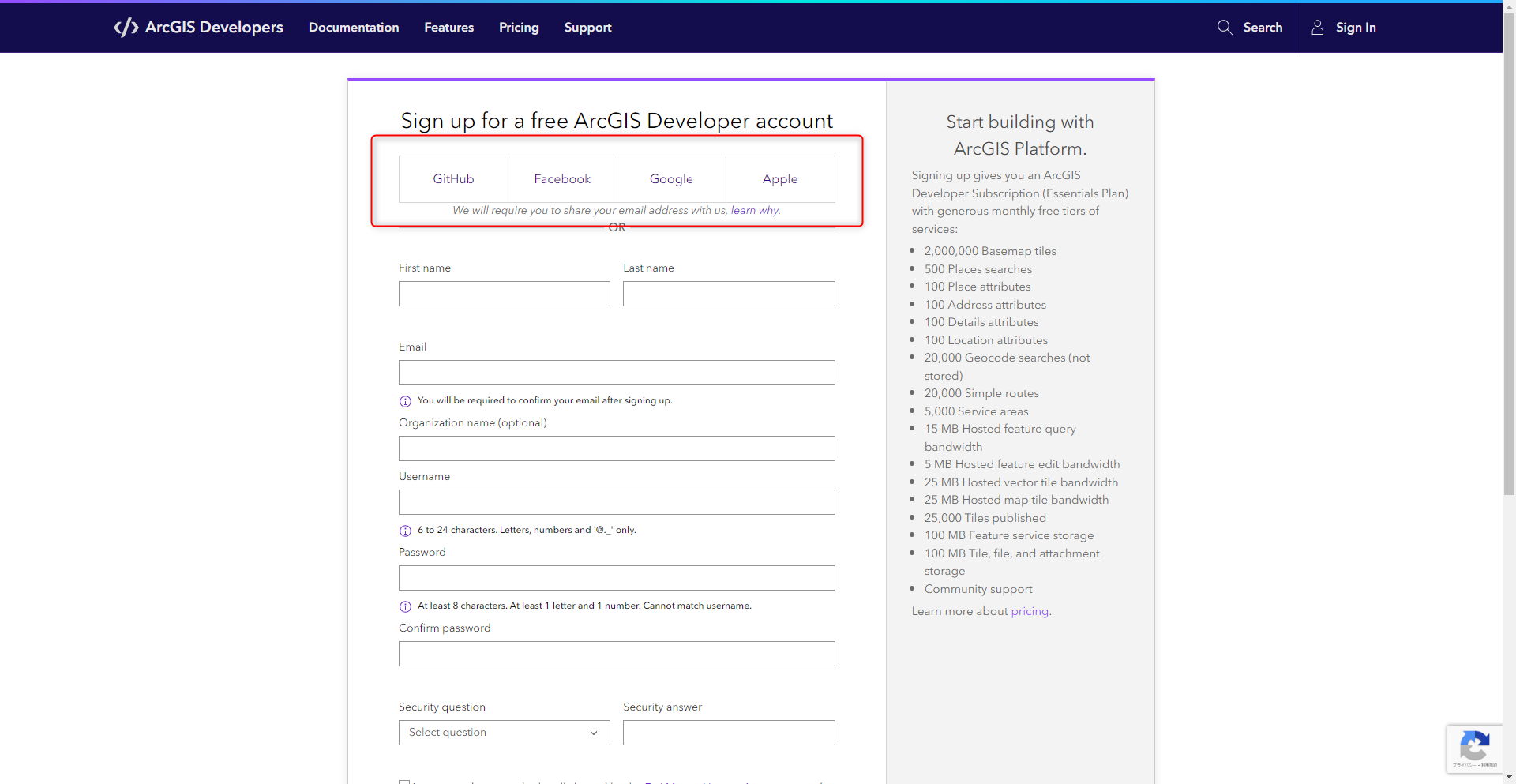The image size is (1516, 784).
Task: Click the sign up page heading
Action: click(x=617, y=121)
